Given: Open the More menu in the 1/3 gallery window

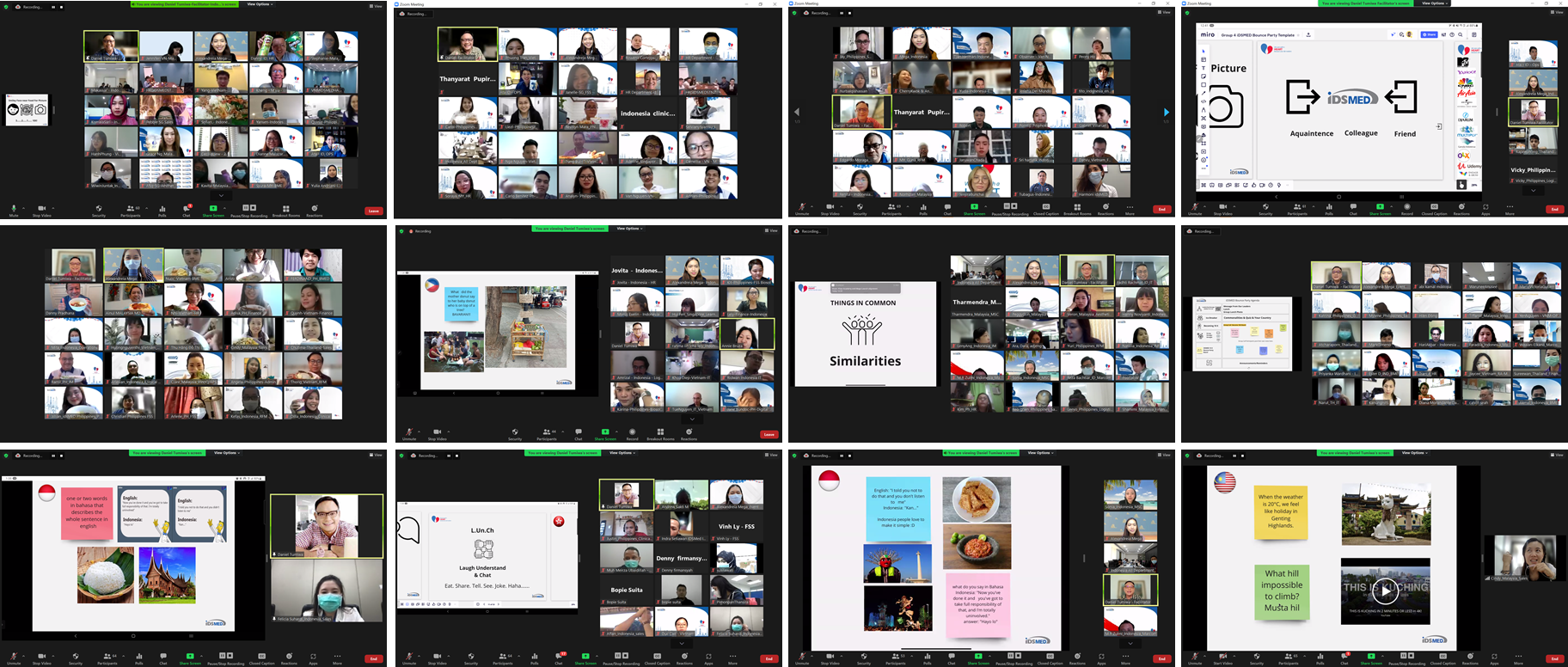Looking at the screenshot, I should tap(1130, 209).
